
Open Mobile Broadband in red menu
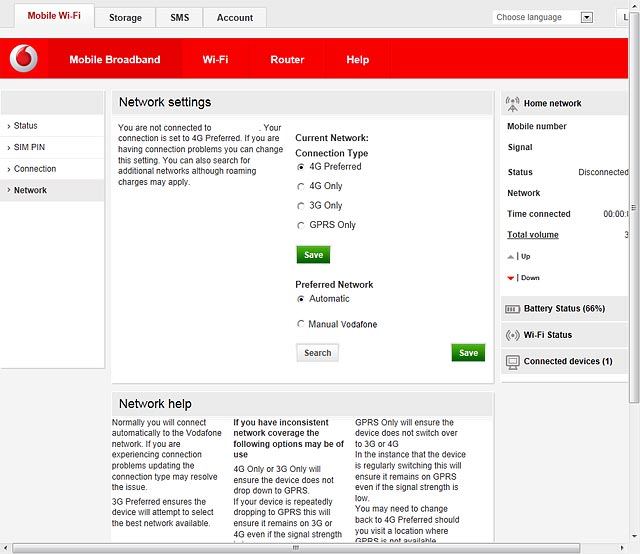(x=115, y=60)
